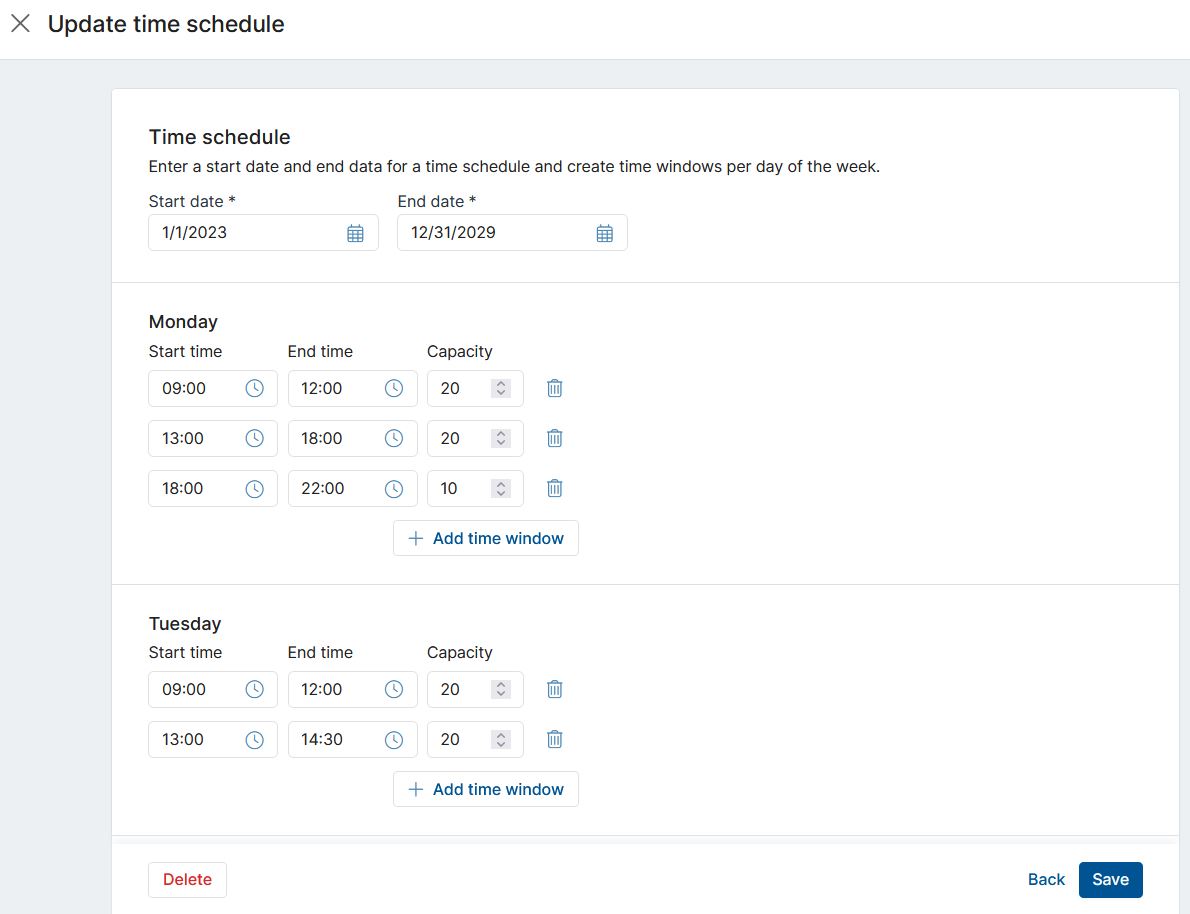Open the clock picker for Tuesday's 13:00 start time
This screenshot has width=1190, height=914.
[255, 739]
